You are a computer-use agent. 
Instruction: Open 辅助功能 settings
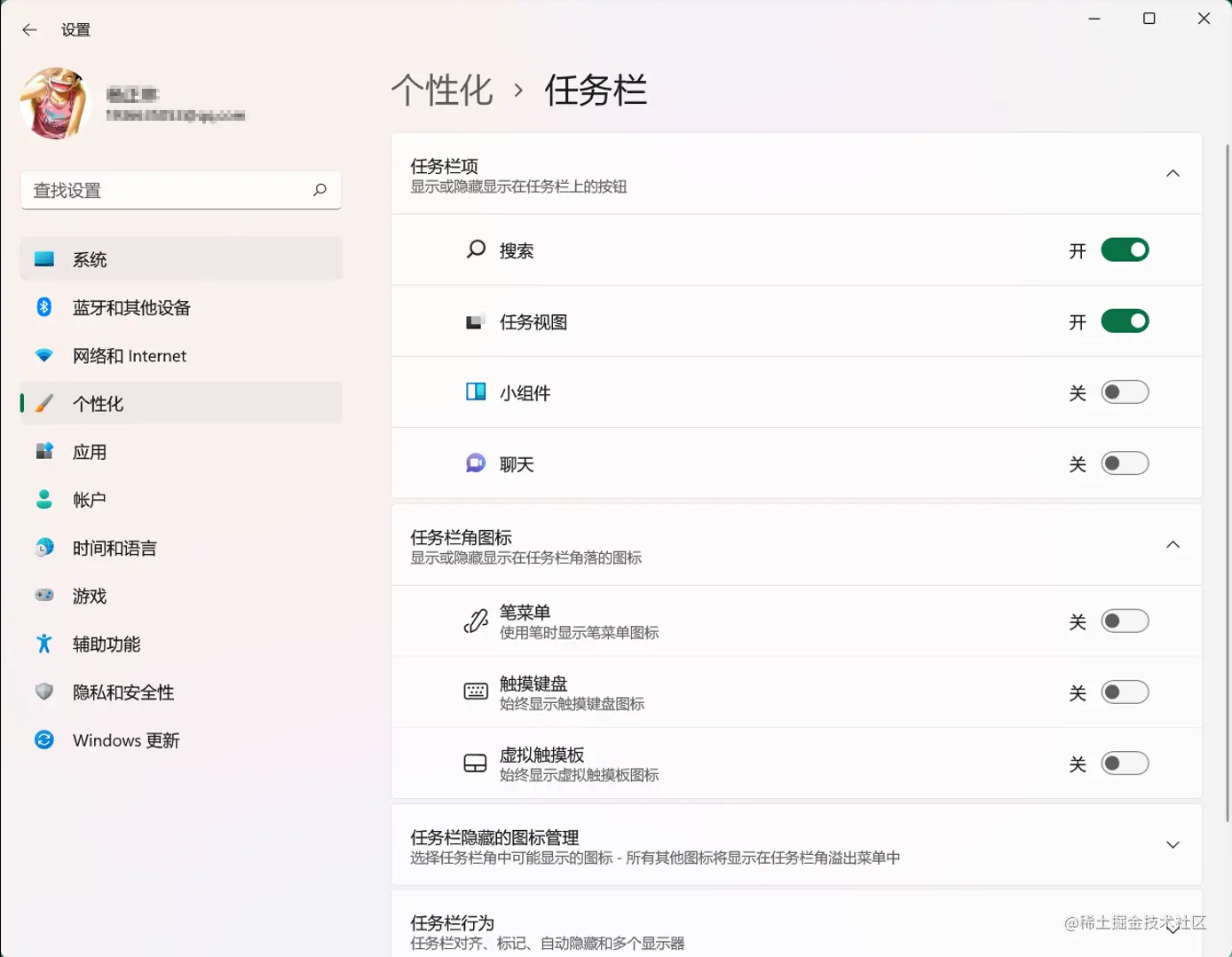(x=181, y=644)
